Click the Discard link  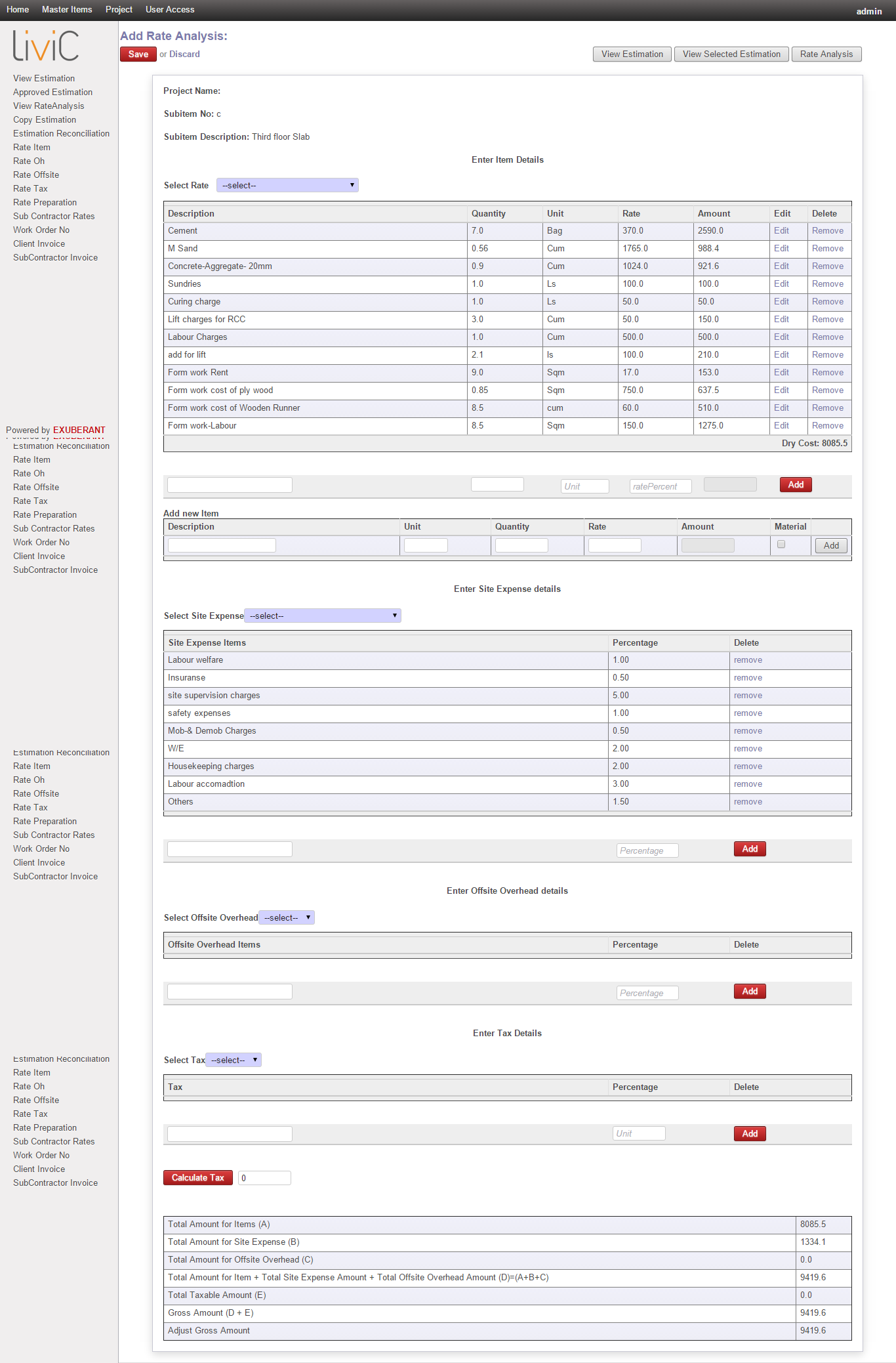tap(184, 54)
